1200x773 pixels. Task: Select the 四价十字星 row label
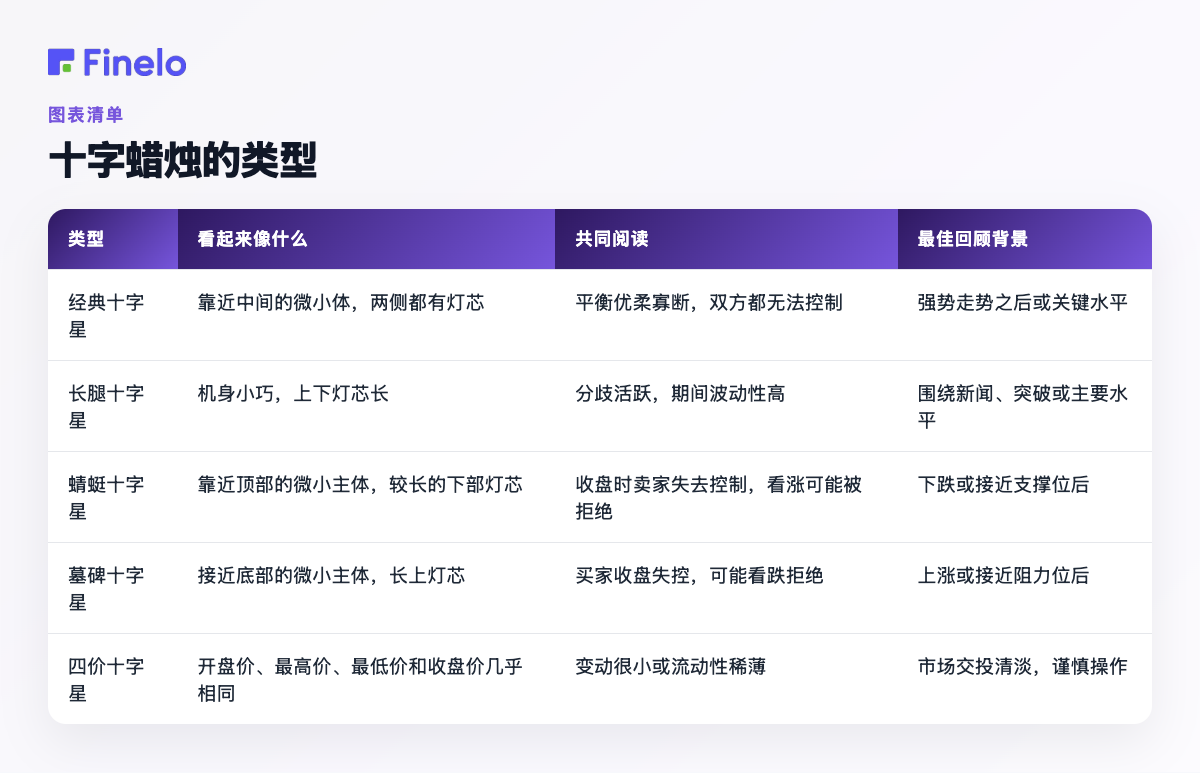tap(106, 679)
